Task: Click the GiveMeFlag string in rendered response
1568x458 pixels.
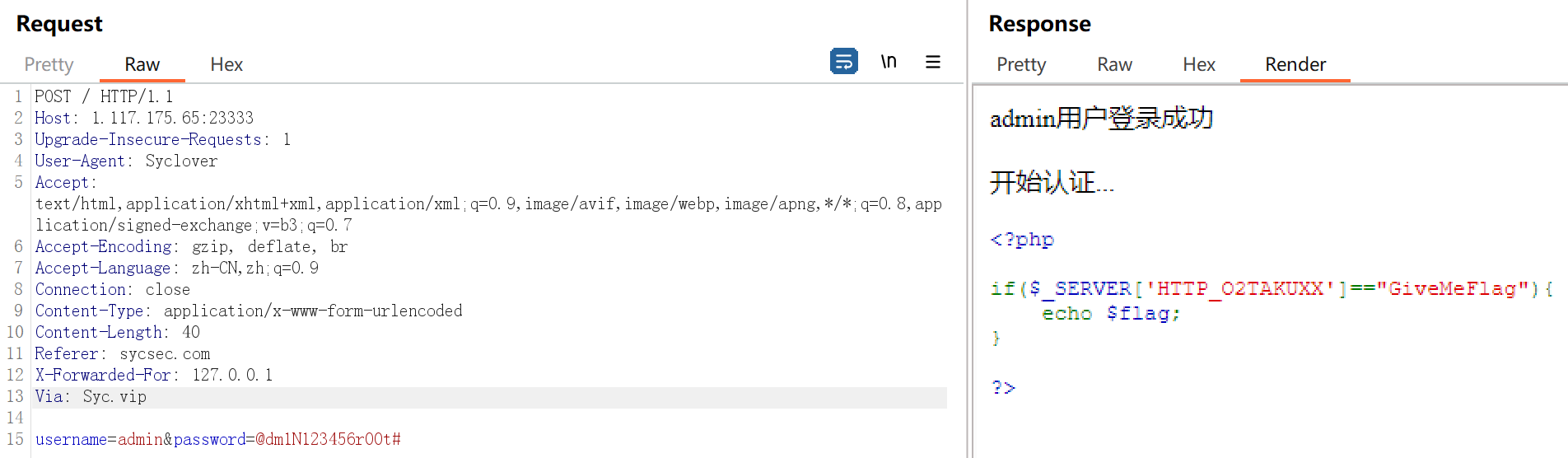Action: point(1452,288)
